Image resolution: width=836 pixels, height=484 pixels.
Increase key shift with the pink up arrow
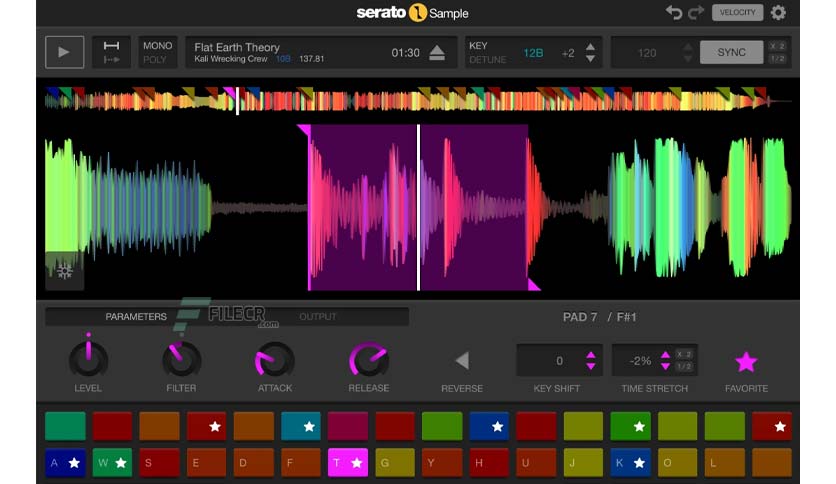point(591,355)
